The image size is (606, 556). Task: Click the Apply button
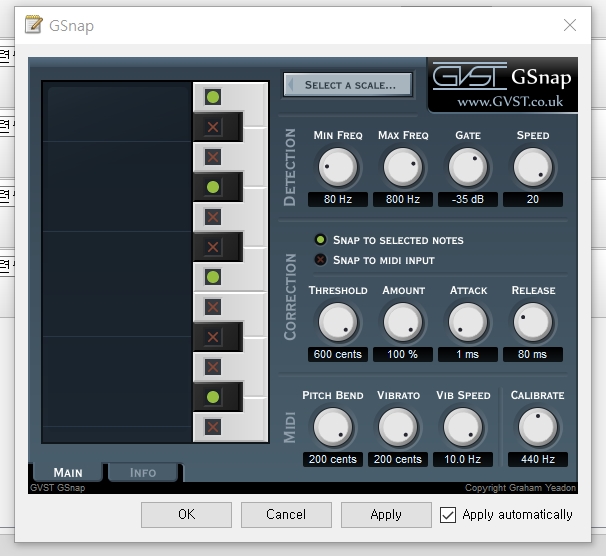coord(386,515)
